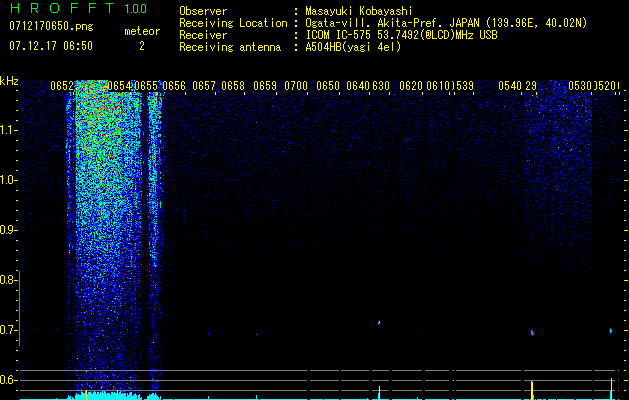Click the 'Receiving Location' label
Image resolution: width=629 pixels, height=400 pixels.
click(233, 23)
